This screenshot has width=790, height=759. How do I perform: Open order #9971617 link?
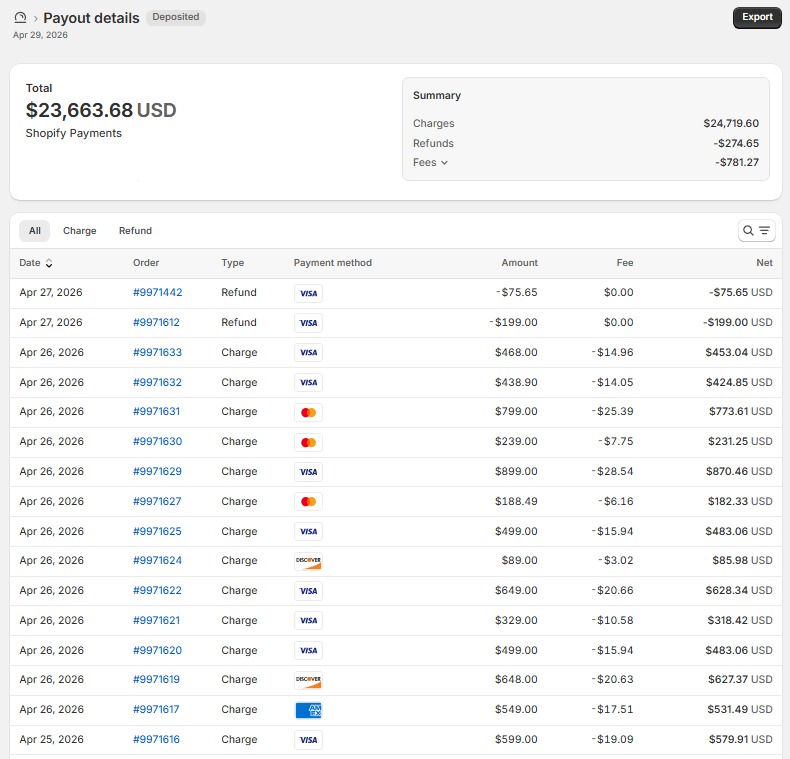[x=156, y=709]
